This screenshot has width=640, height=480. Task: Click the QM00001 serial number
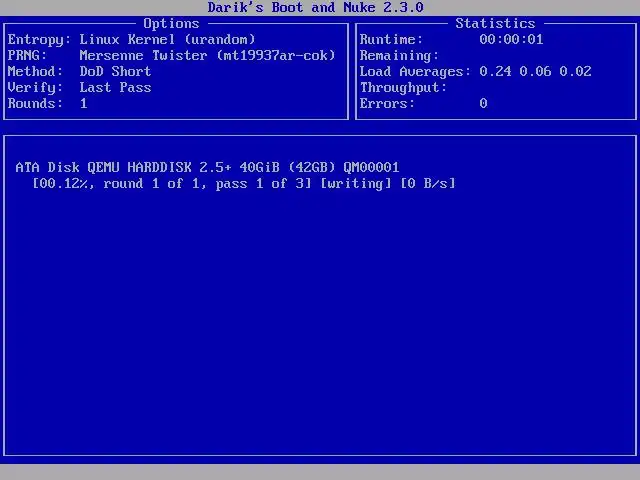(x=371, y=167)
